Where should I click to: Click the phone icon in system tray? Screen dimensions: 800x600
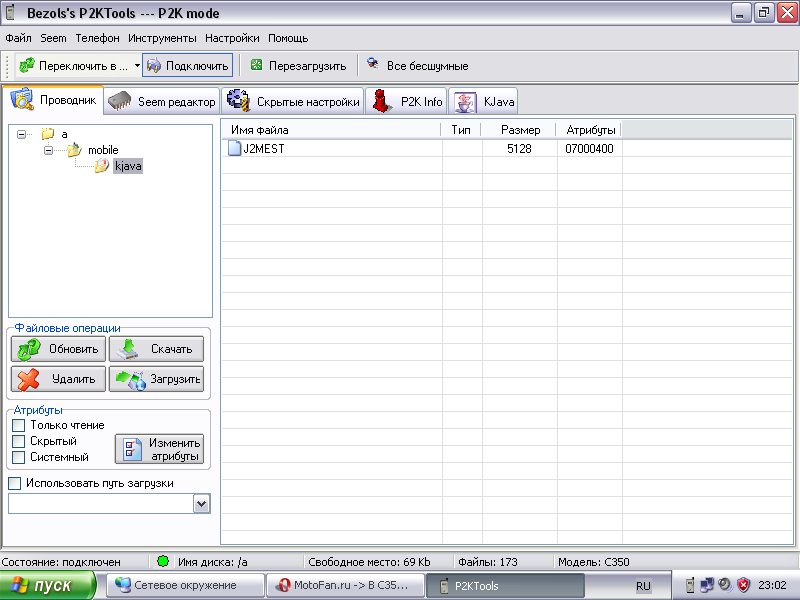[x=690, y=585]
